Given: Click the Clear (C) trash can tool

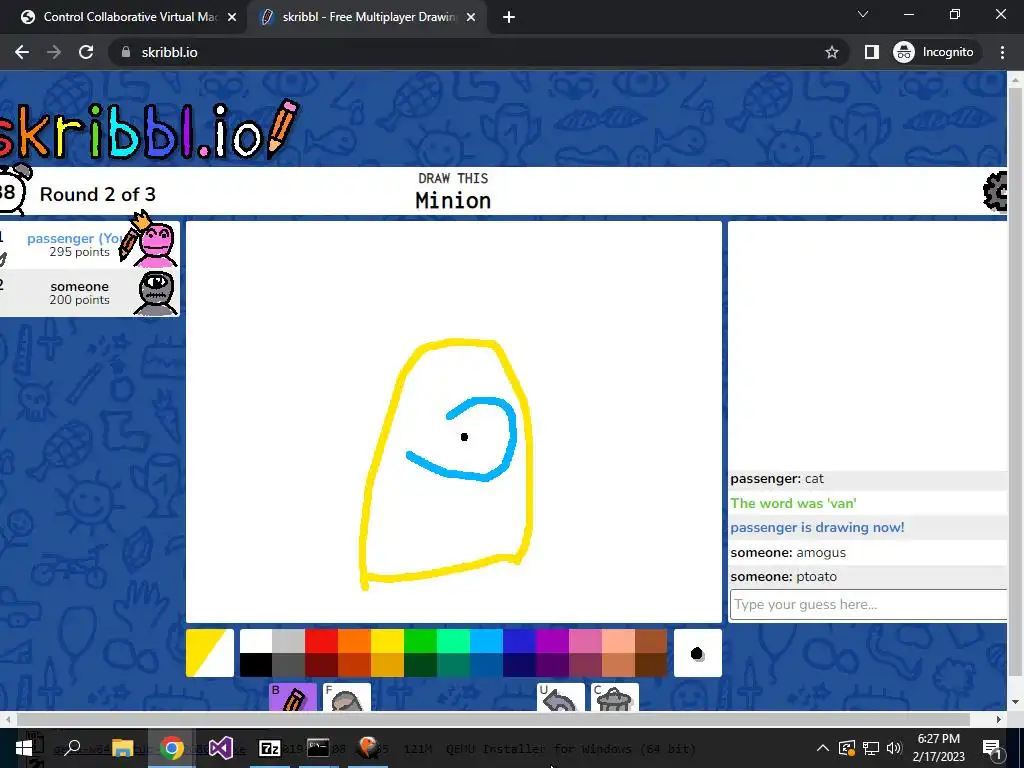Looking at the screenshot, I should tap(615, 697).
